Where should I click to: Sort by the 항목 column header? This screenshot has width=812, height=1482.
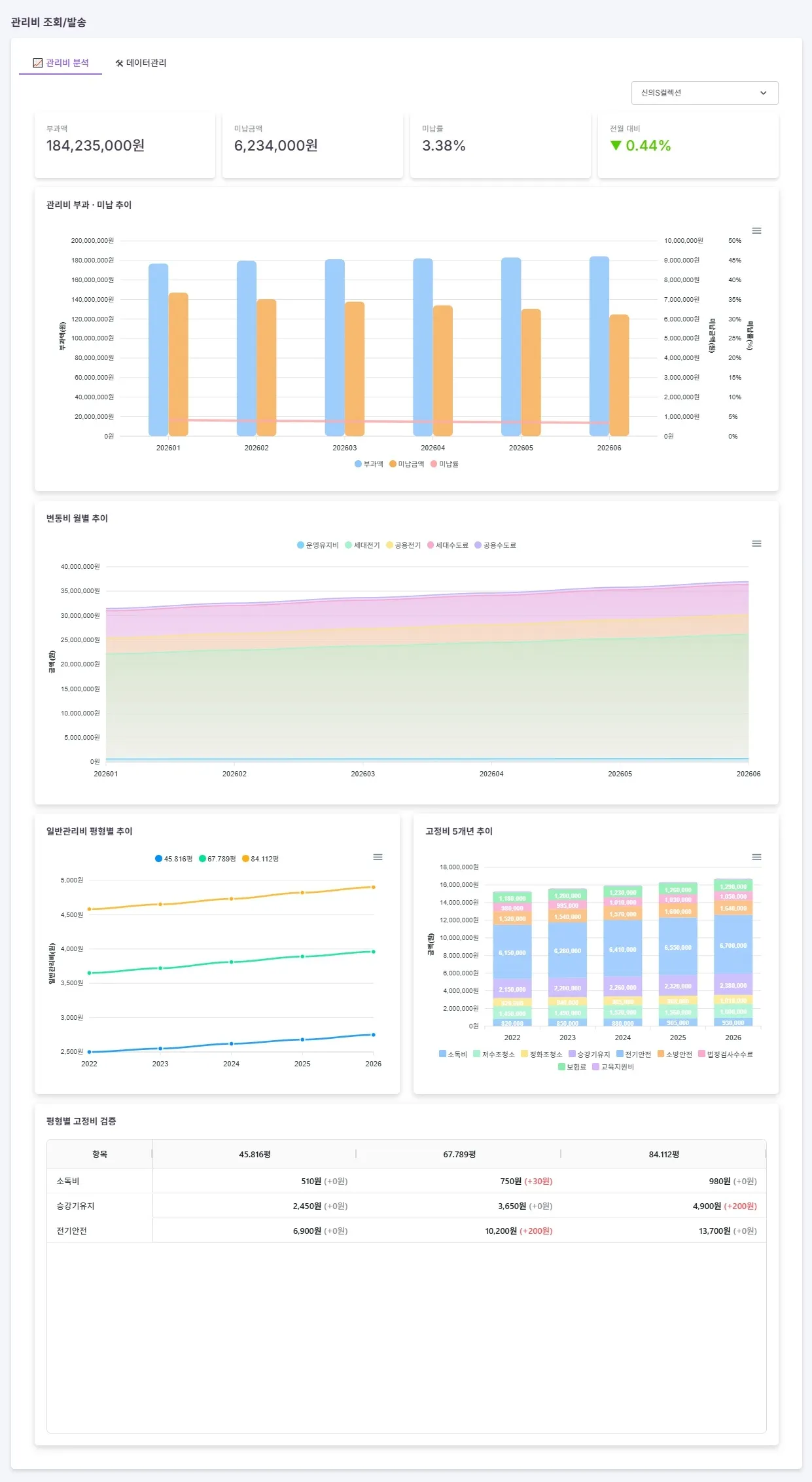(x=99, y=1154)
